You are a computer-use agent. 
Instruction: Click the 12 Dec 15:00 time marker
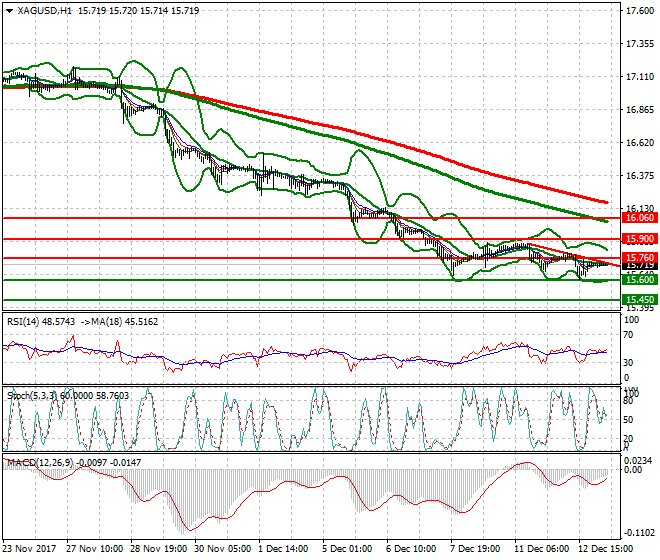pos(605,549)
